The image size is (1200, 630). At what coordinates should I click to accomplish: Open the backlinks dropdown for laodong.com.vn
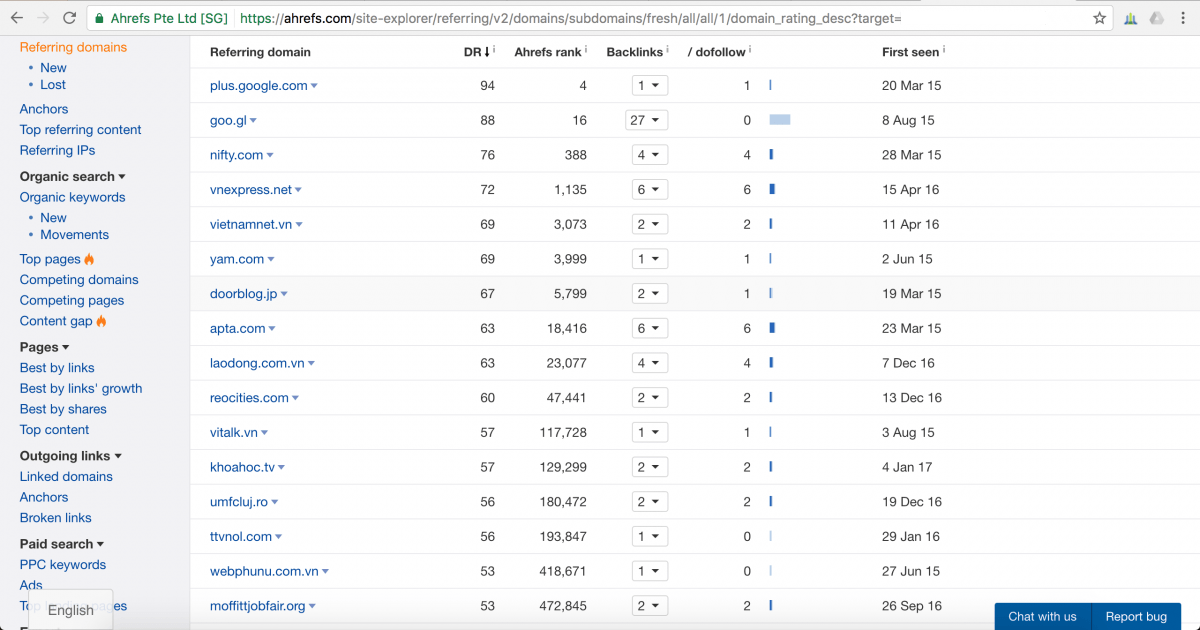[x=650, y=363]
